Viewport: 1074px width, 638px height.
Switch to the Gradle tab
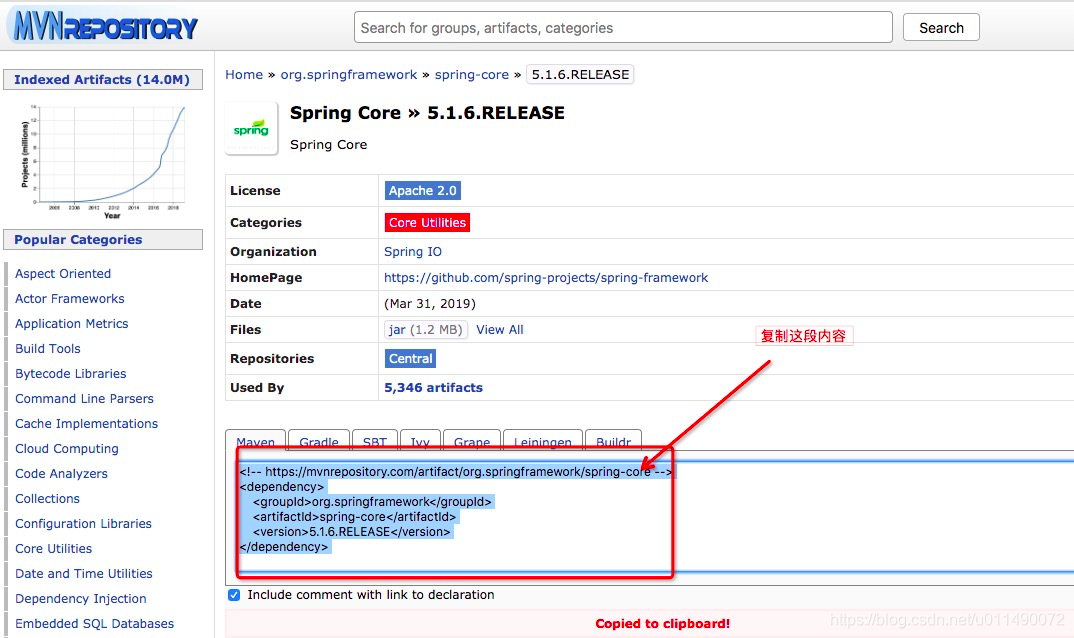(x=319, y=441)
